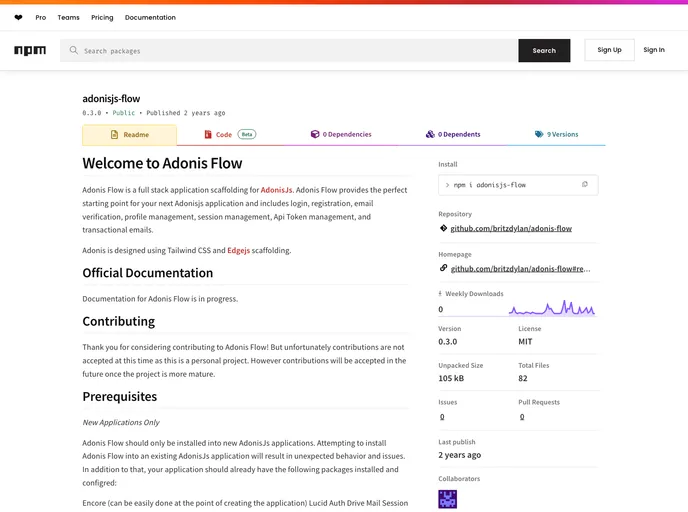This screenshot has width=688, height=512.
Task: Click the Welcome to Adonis Flow heading
Action: [x=162, y=163]
